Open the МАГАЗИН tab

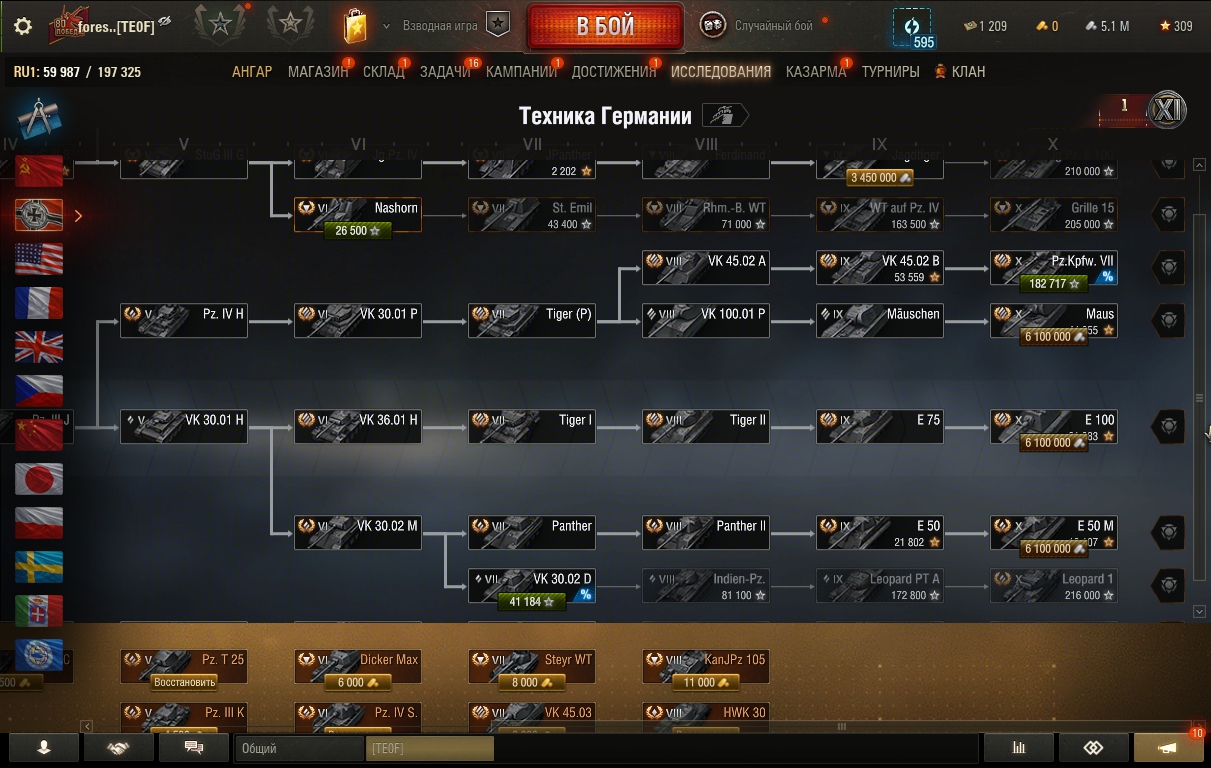click(318, 72)
